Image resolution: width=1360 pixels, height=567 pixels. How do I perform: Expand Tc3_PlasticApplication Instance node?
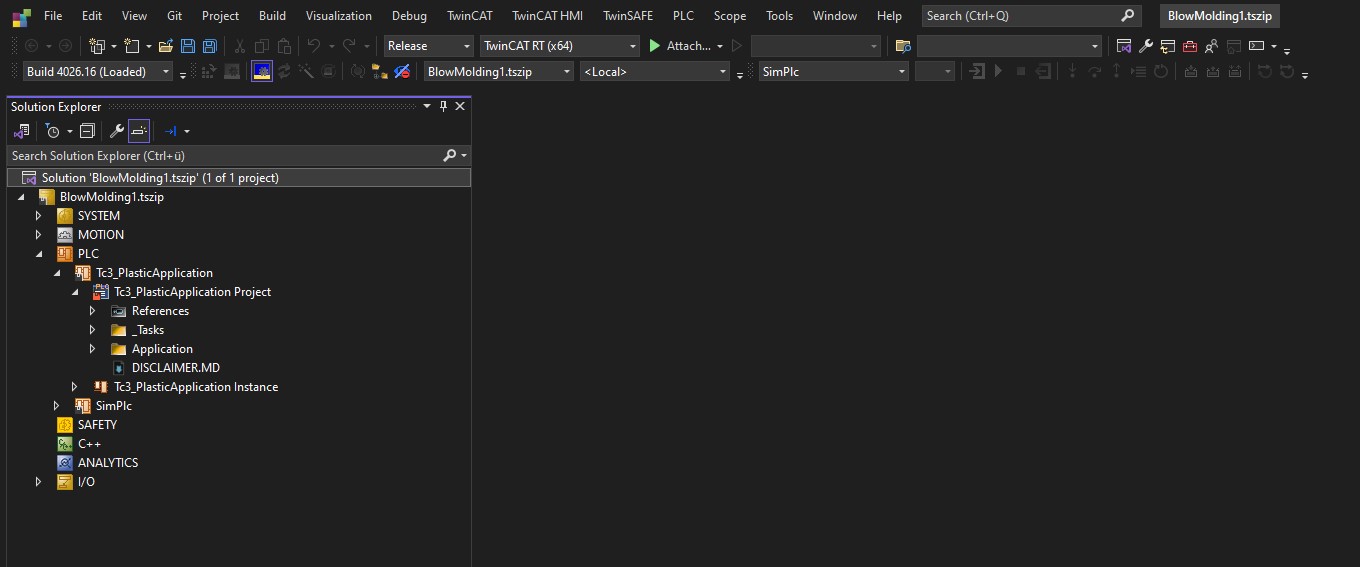pyautogui.click(x=75, y=387)
